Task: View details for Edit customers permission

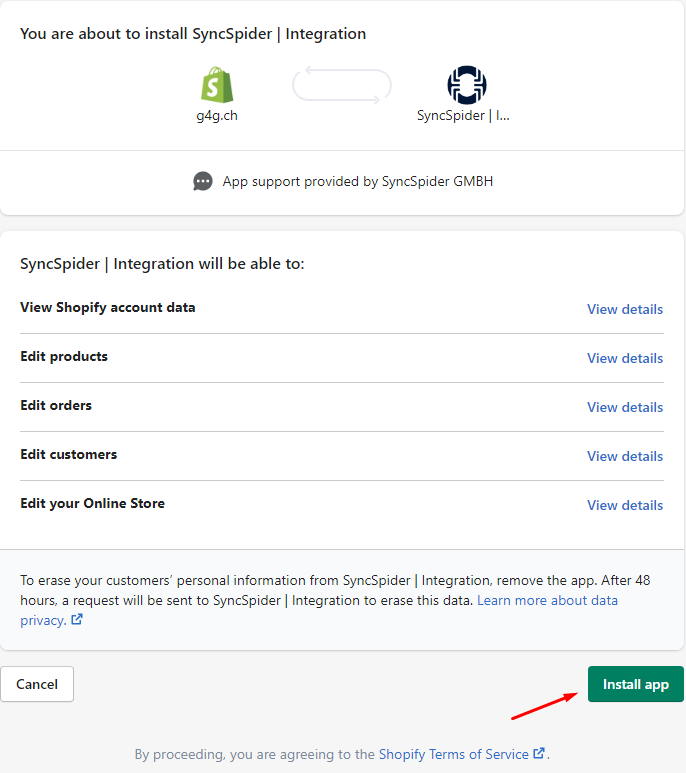Action: click(x=625, y=456)
